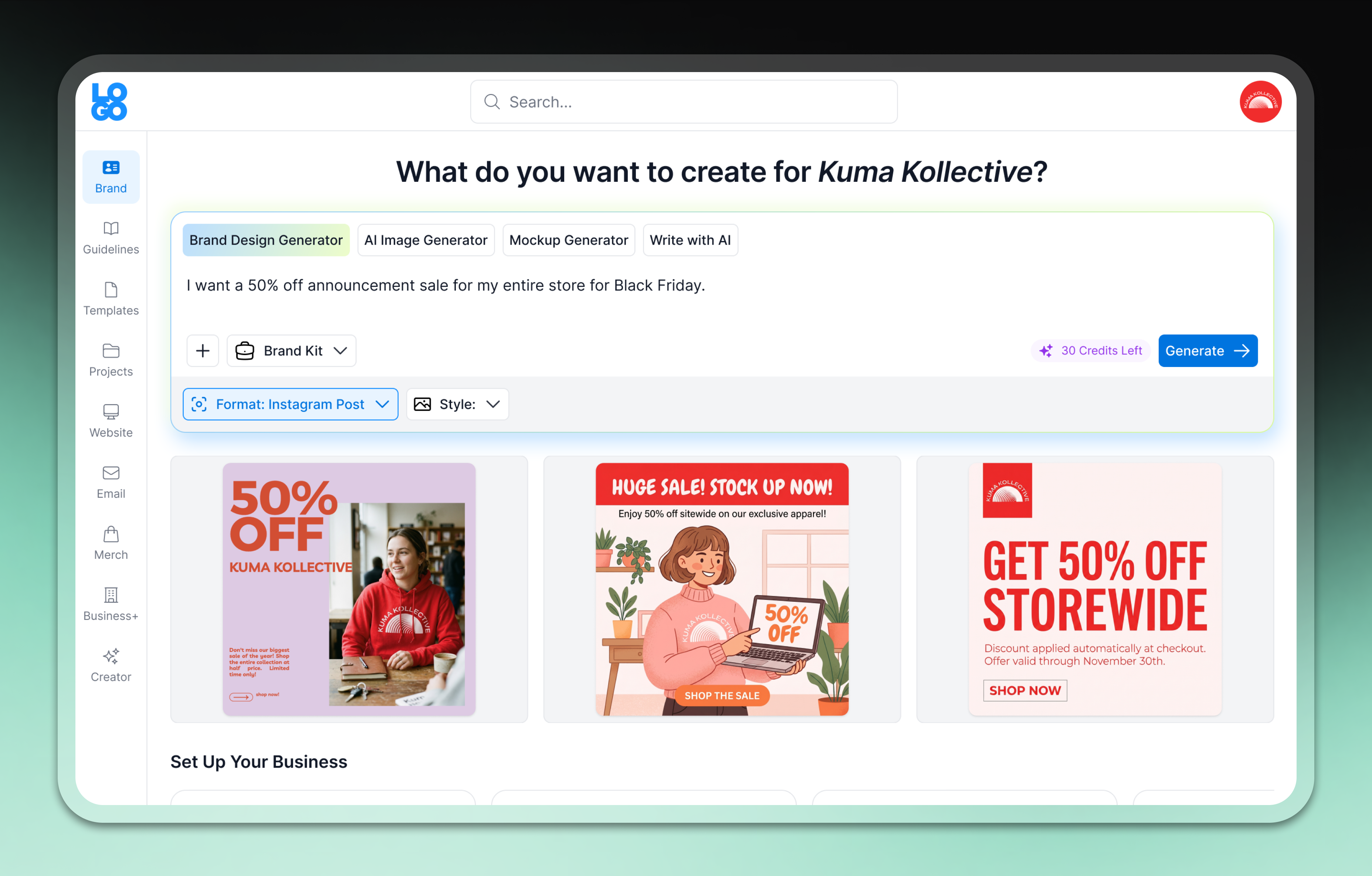1372x876 pixels.
Task: Open the Kuma Kollective profile avatar
Action: [1260, 101]
